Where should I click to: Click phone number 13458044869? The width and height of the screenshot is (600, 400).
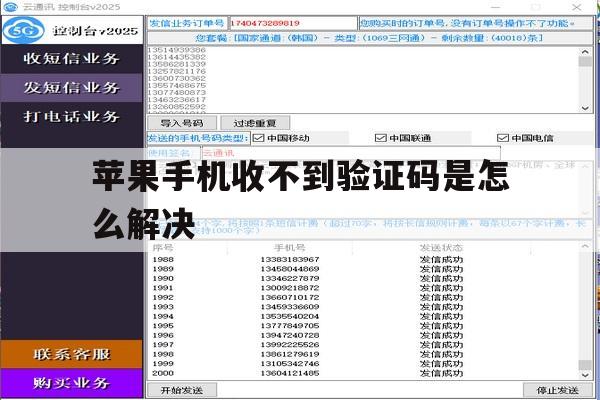[290, 269]
